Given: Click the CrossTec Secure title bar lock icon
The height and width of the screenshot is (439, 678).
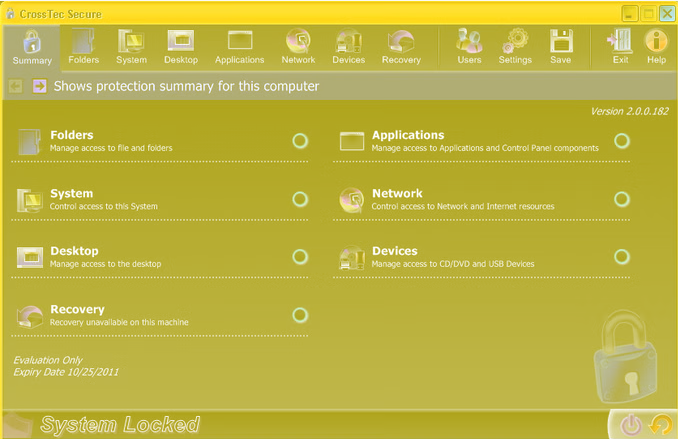Looking at the screenshot, I should point(10,13).
